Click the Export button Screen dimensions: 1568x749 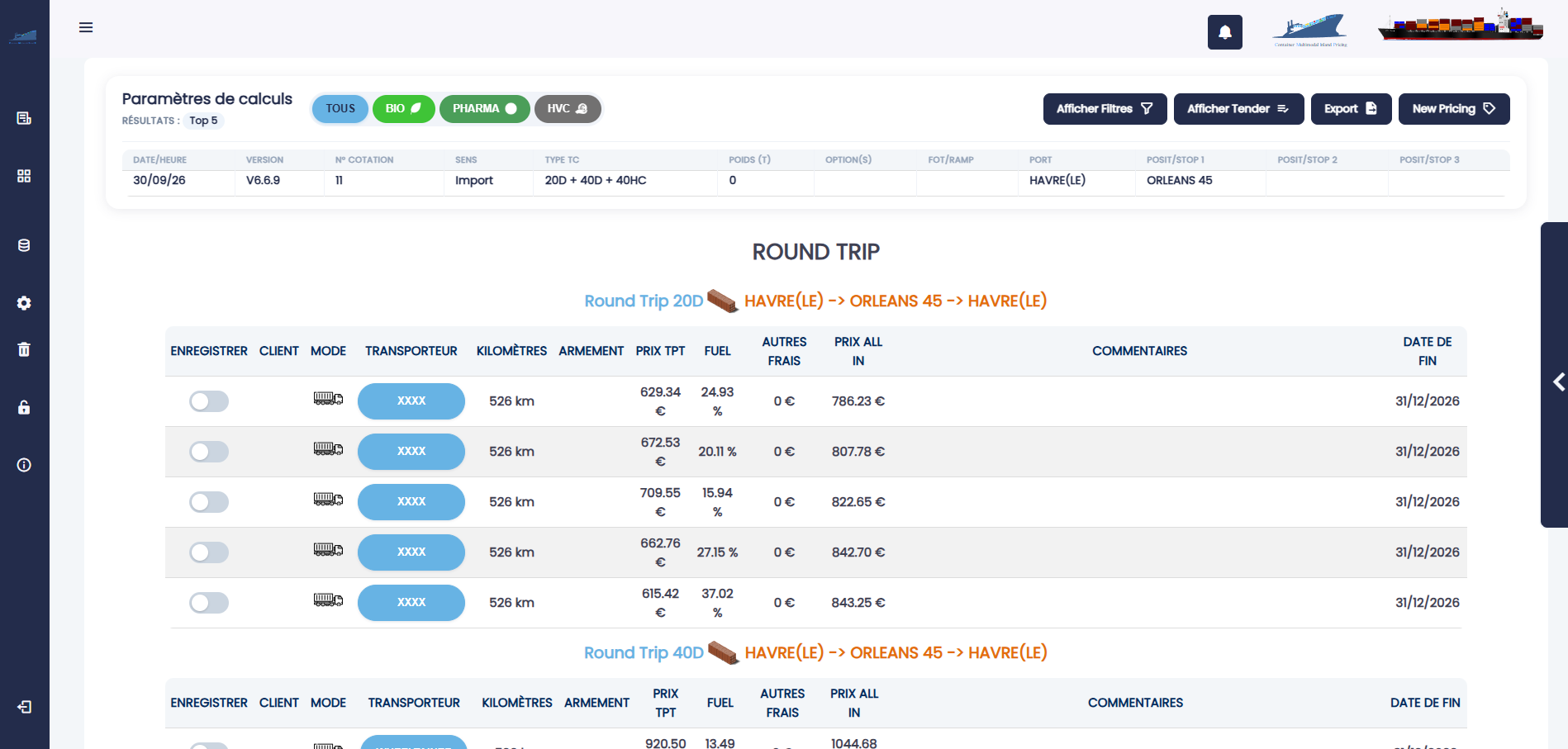click(x=1351, y=109)
